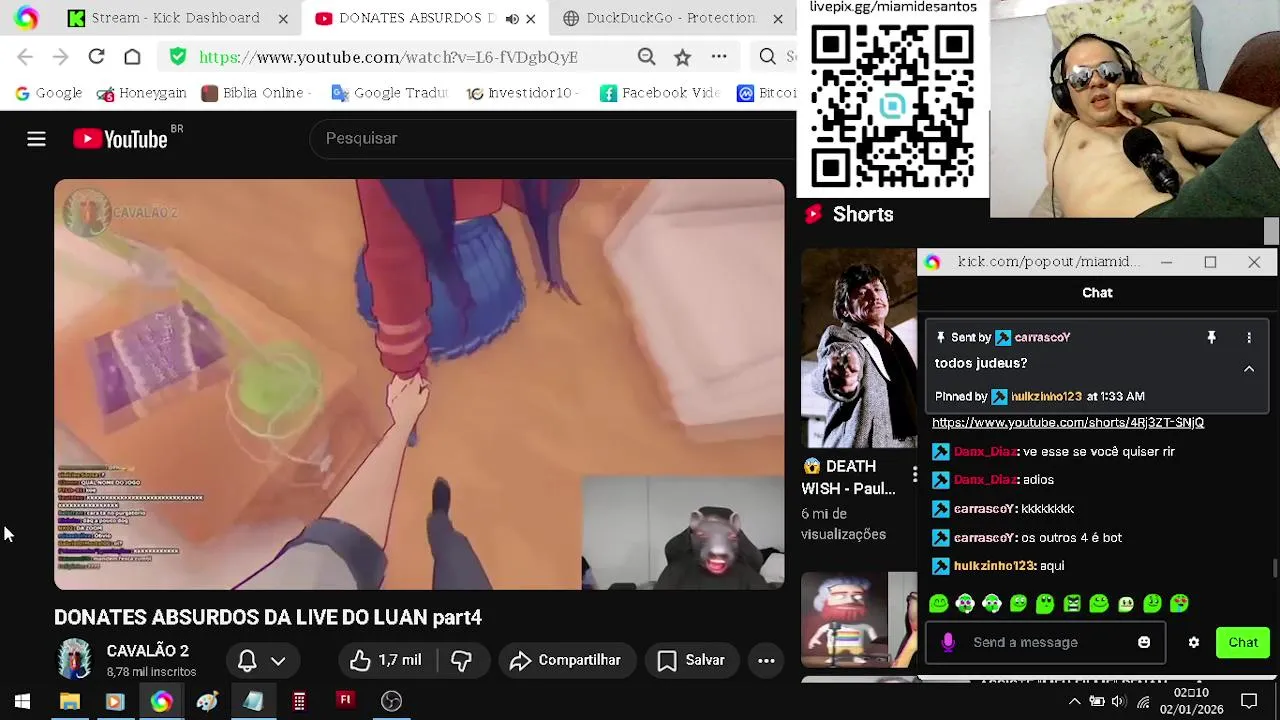Insert the first green smiling emote

(x=938, y=604)
